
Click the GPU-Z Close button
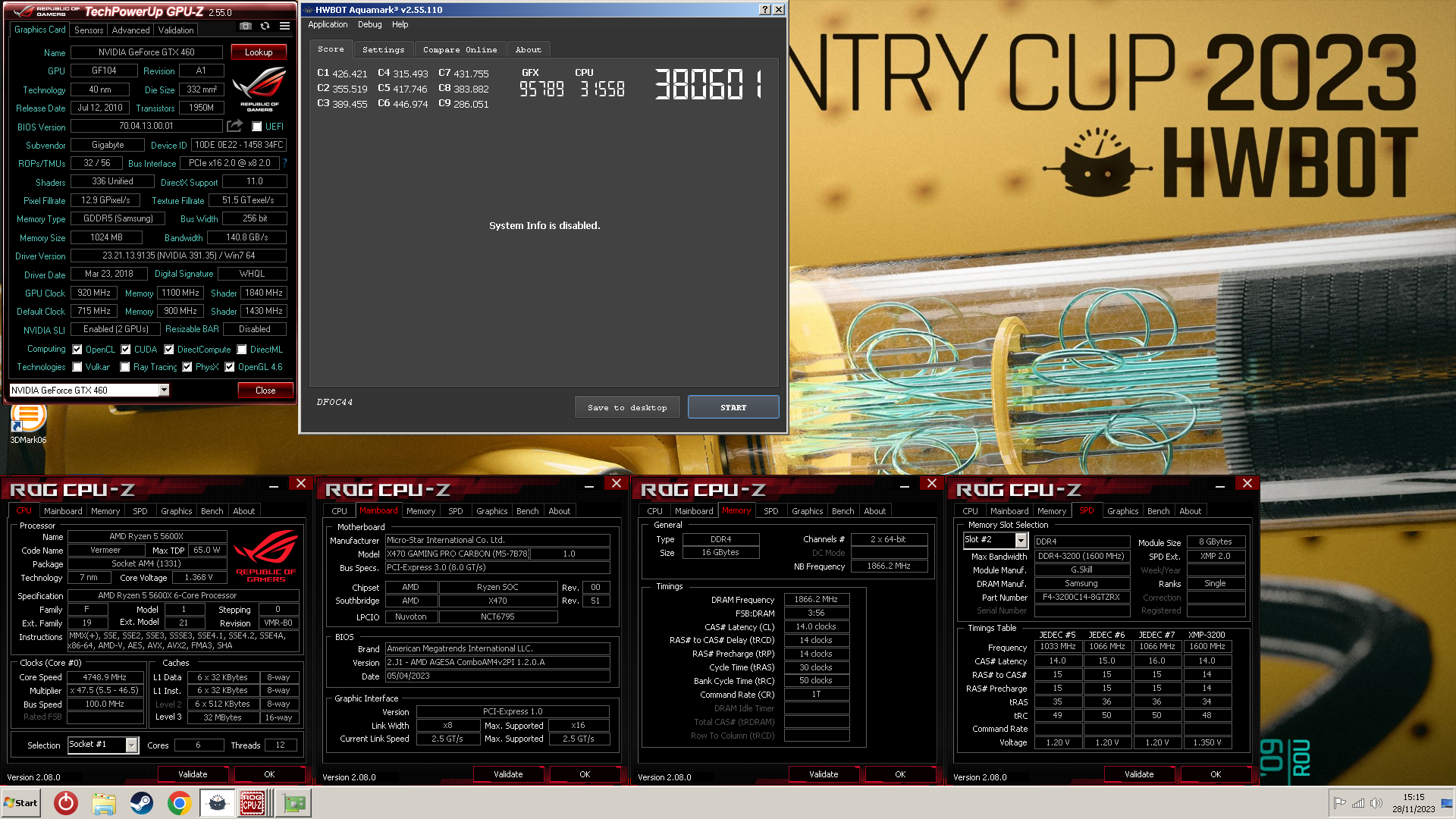tap(265, 390)
